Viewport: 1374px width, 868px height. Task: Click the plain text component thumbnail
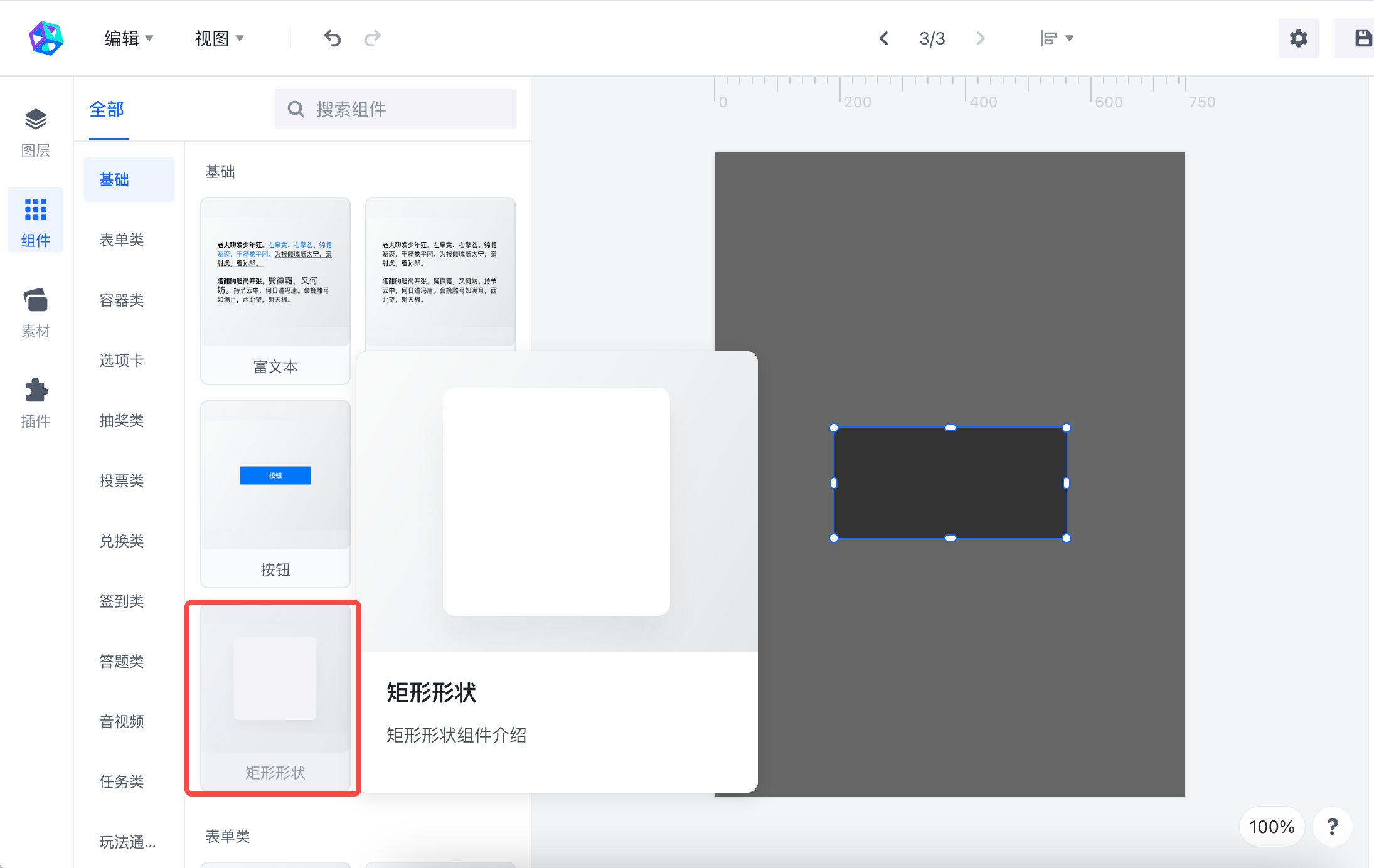[440, 272]
